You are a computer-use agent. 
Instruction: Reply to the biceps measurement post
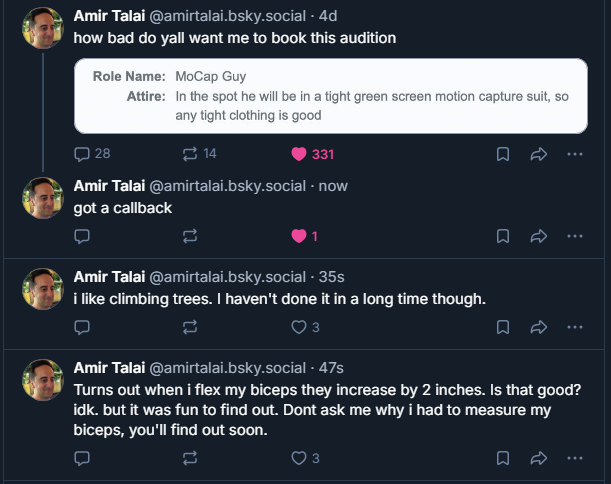click(x=83, y=458)
